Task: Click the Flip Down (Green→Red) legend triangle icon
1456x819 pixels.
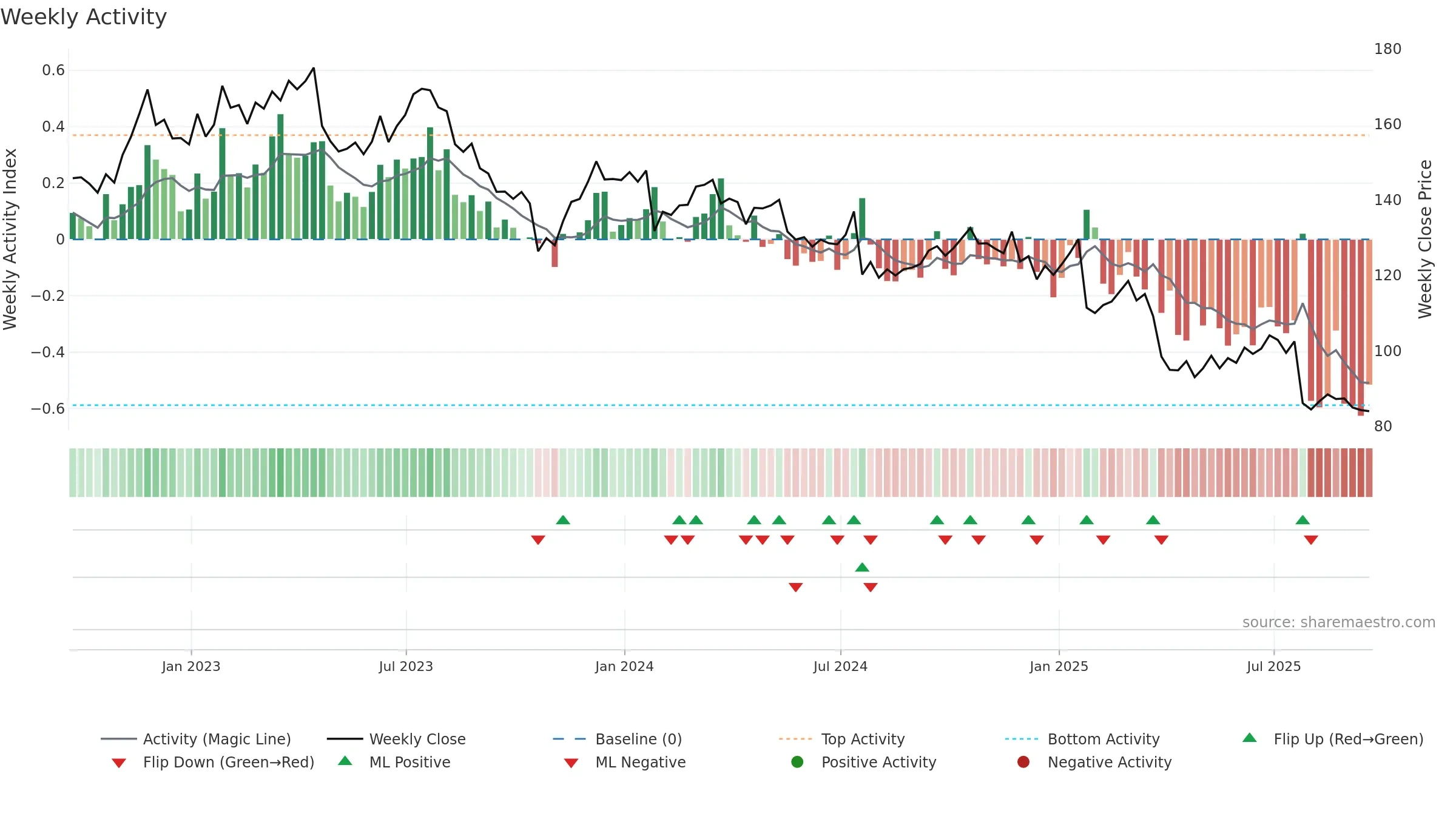Action: (x=119, y=763)
